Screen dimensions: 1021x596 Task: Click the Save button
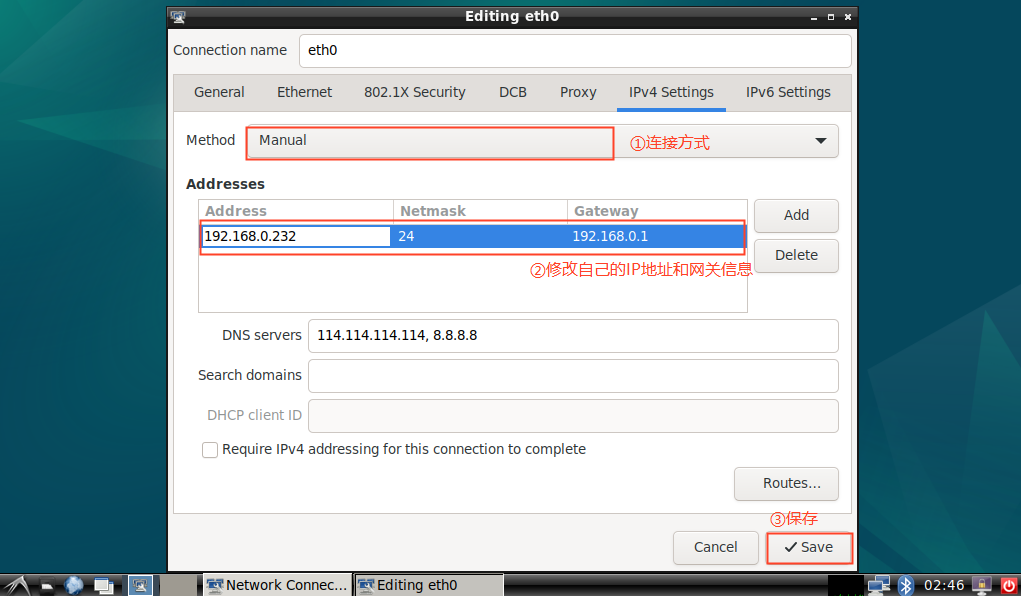coord(809,547)
